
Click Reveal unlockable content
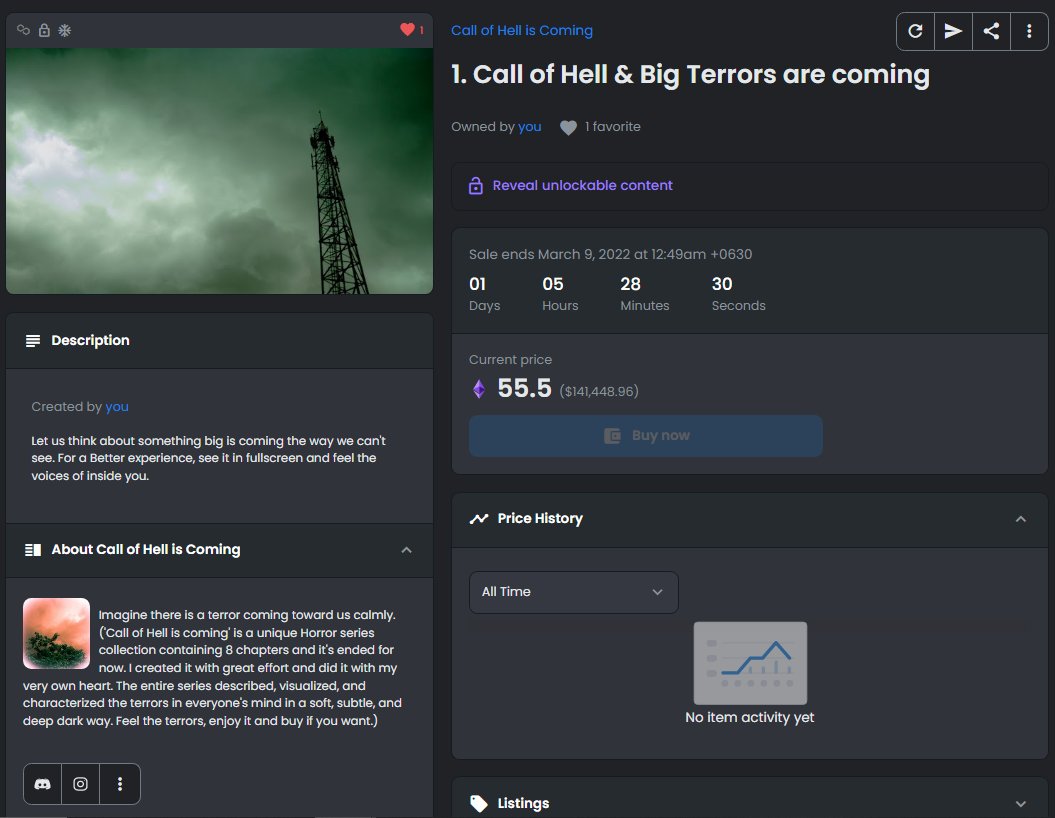(x=582, y=186)
